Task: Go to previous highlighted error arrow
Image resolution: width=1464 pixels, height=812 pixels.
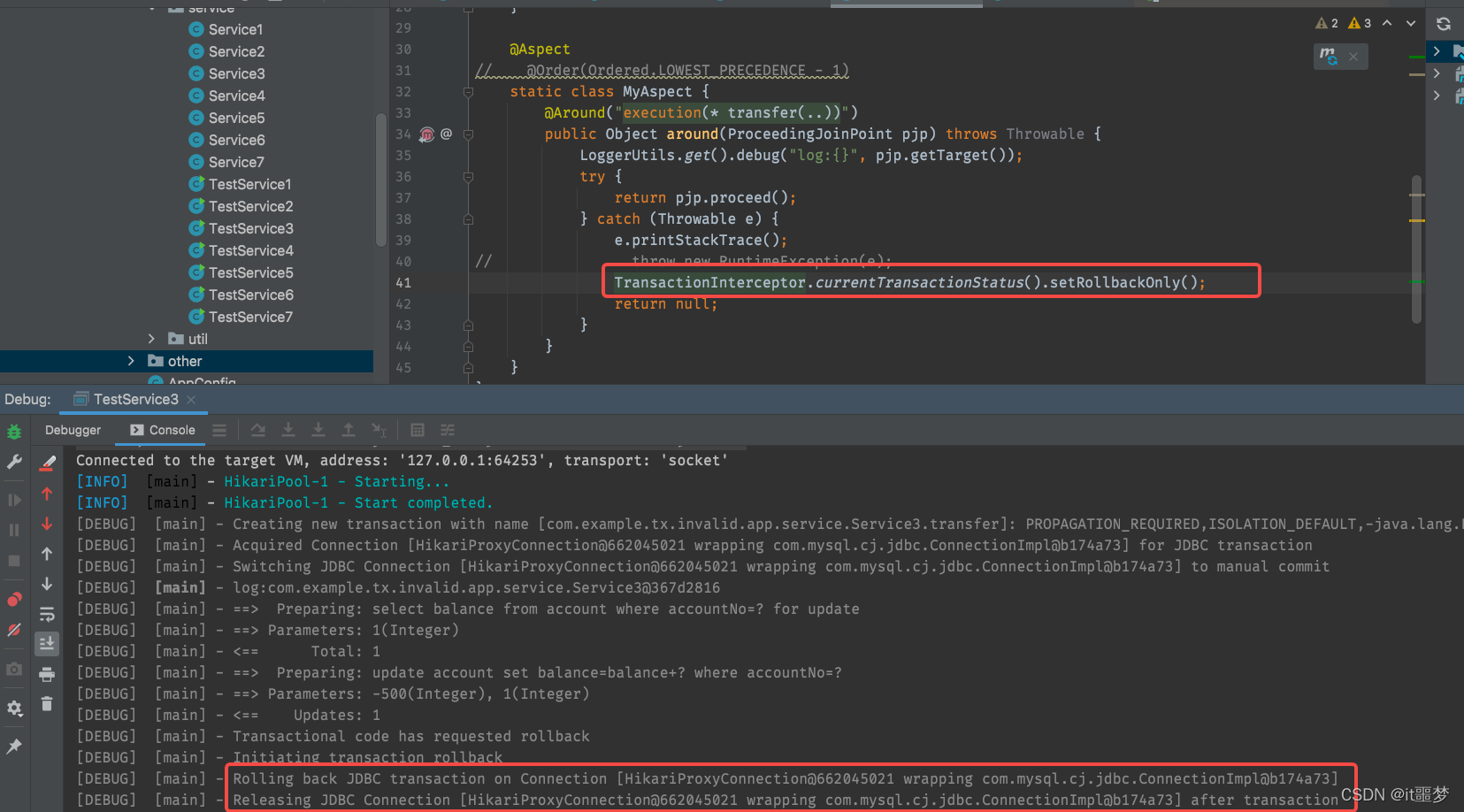Action: [1387, 23]
